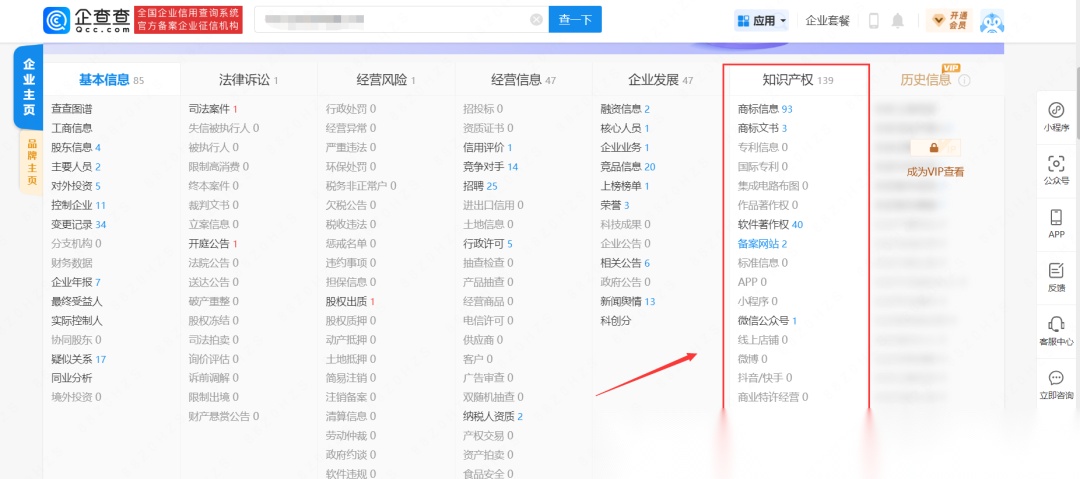This screenshot has width=1080, height=479.
Task: Open 小程序 from right sidebar
Action: pos(1056,117)
